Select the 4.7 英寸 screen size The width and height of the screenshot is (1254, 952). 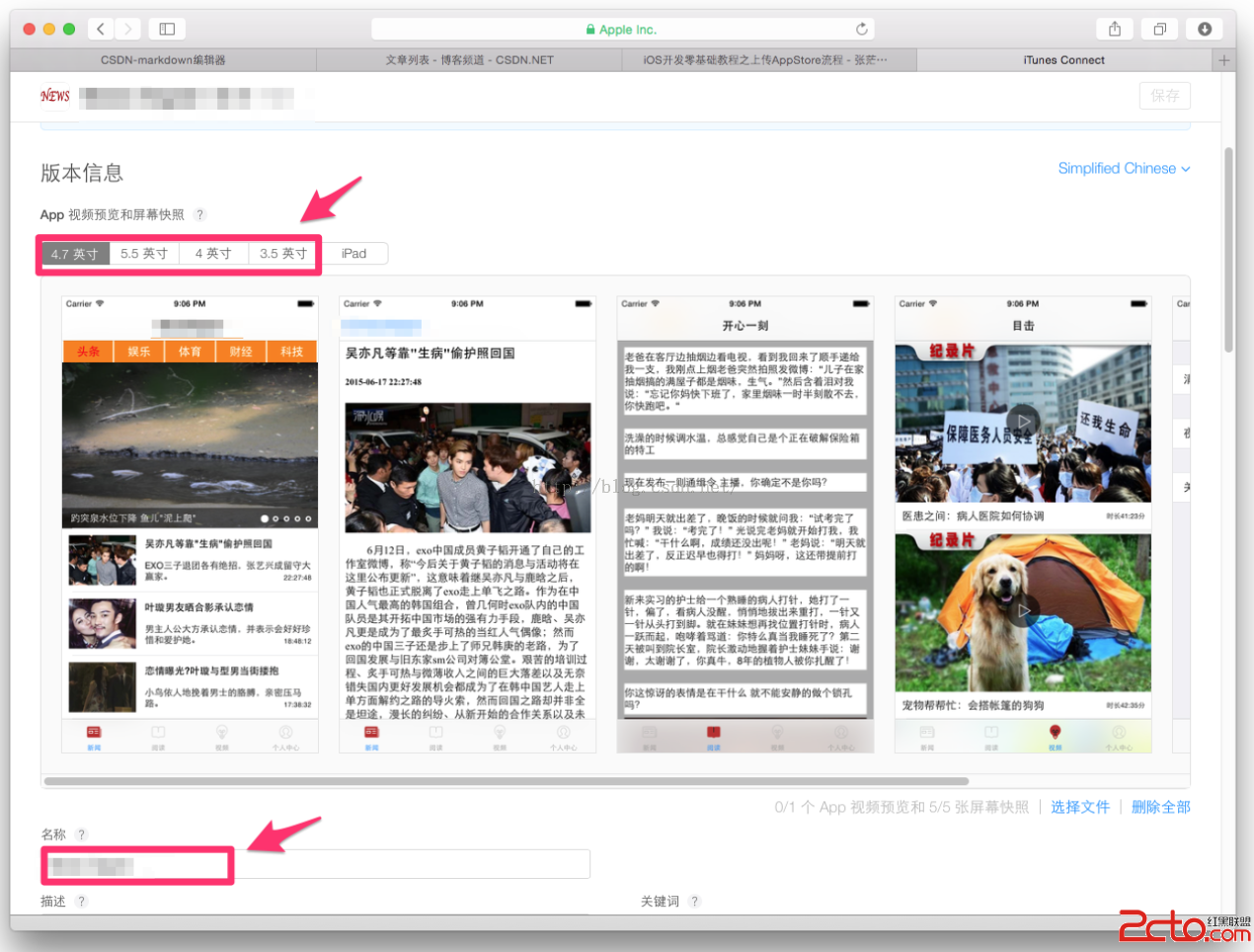pyautogui.click(x=75, y=254)
